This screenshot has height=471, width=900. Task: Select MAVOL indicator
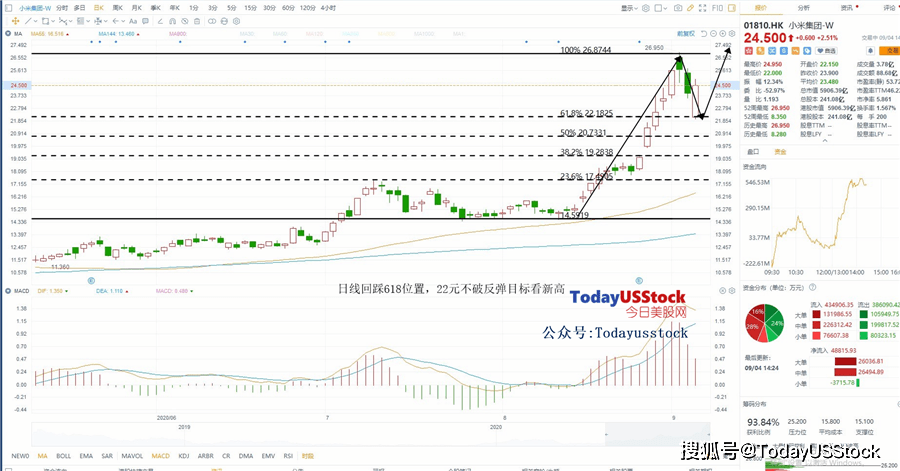[x=132, y=456]
